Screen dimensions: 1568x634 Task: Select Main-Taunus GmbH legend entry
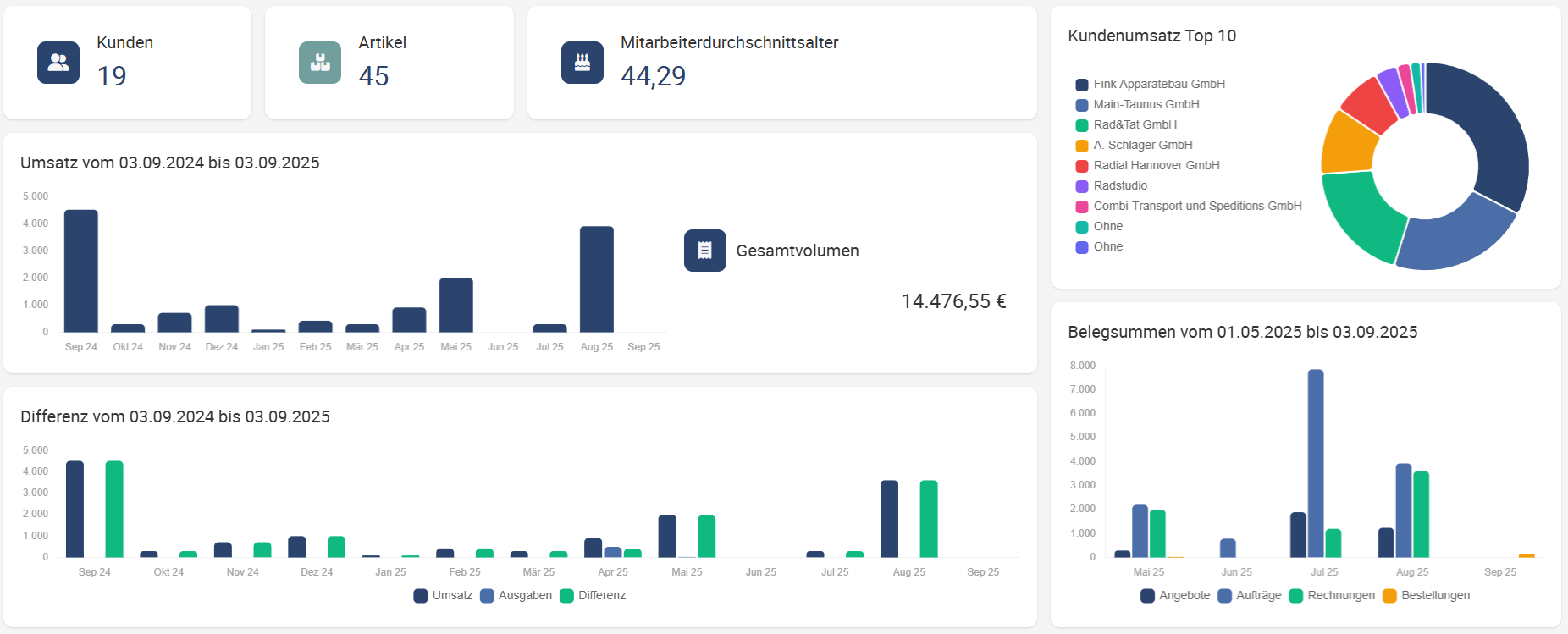click(1138, 105)
